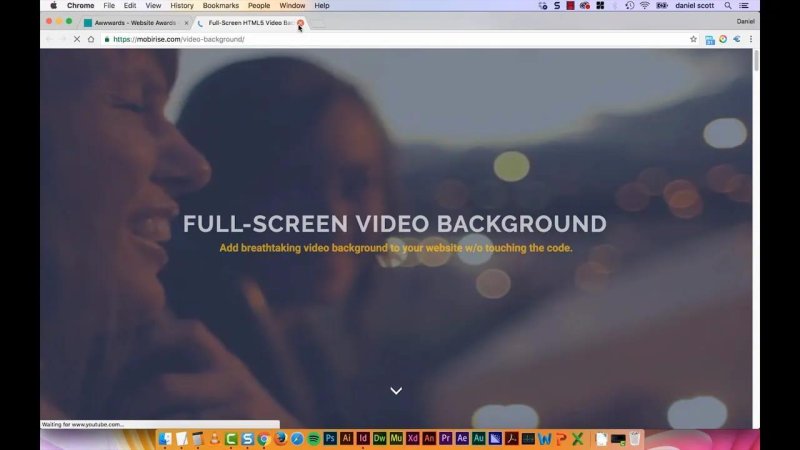Open the Chrome application menu
Image resolution: width=800 pixels, height=450 pixels.
pyautogui.click(x=81, y=6)
